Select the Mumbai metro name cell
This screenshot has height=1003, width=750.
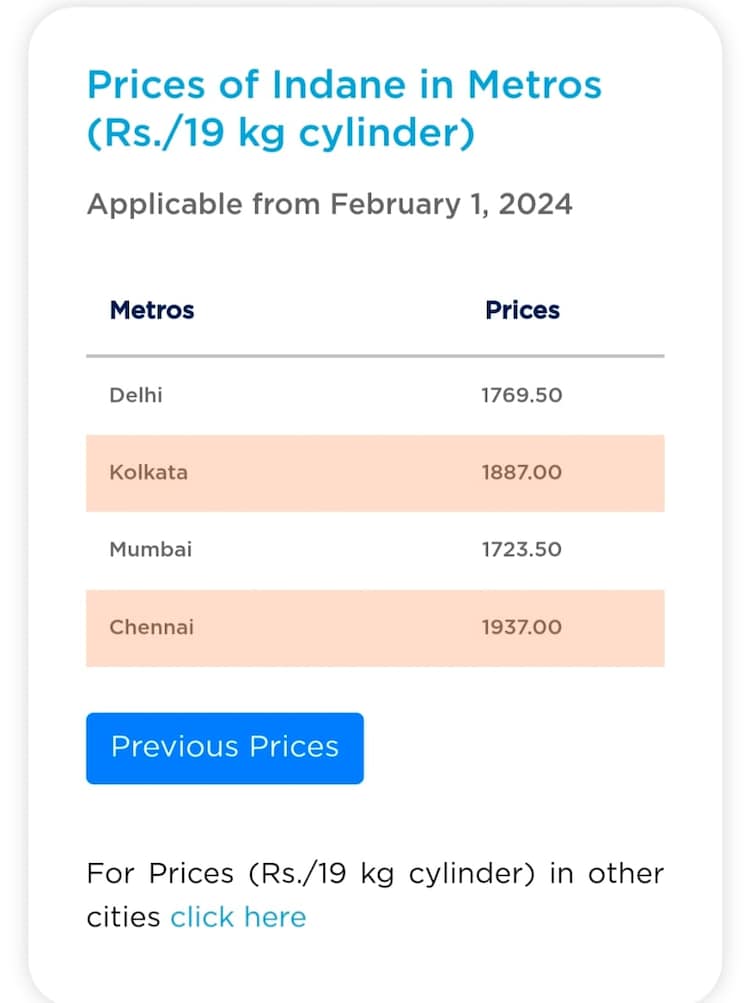tap(150, 549)
